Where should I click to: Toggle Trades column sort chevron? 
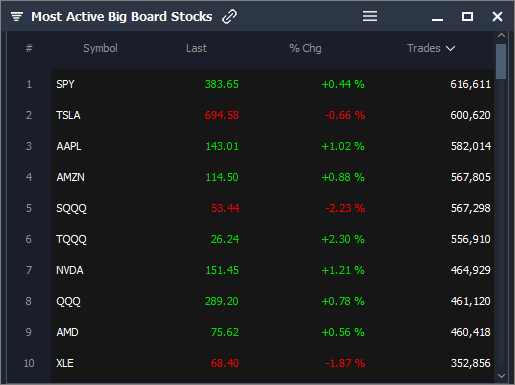click(450, 49)
